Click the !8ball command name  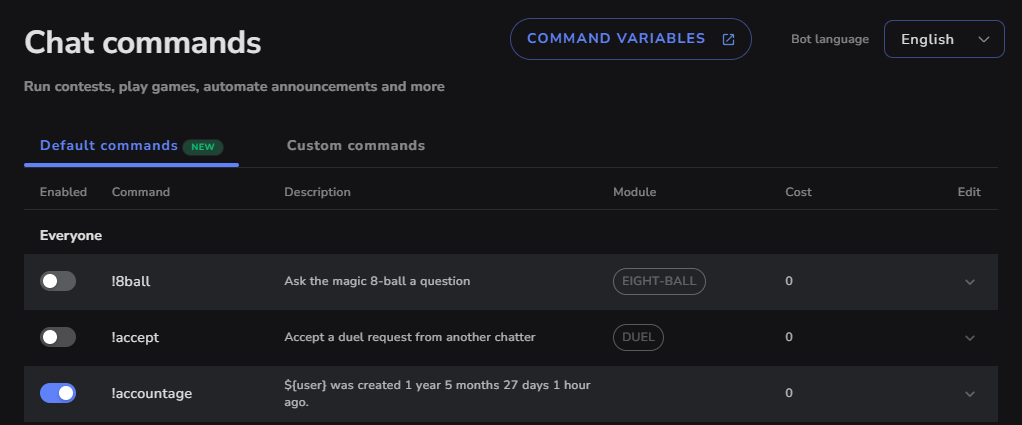[131, 282]
